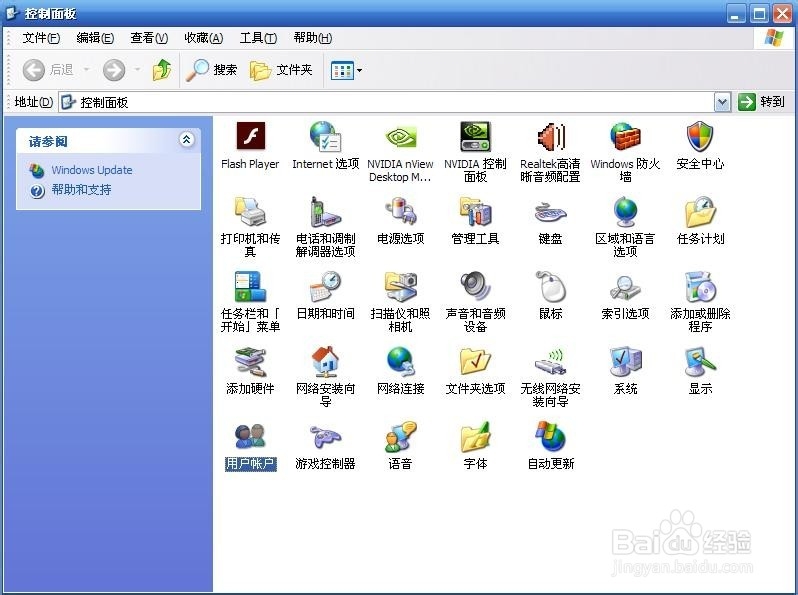
Task: Open 自动更新 icon
Action: tap(550, 437)
